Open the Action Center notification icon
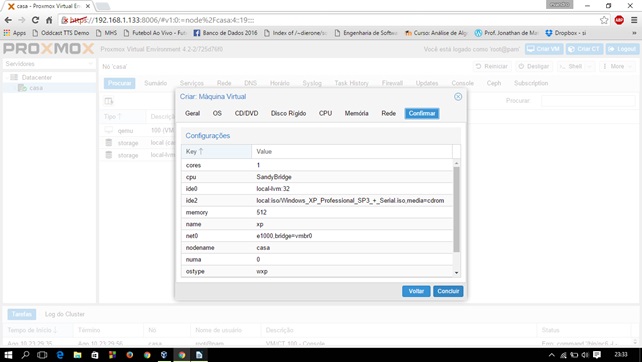Viewport: 642px width, 362px height. [x=597, y=355]
